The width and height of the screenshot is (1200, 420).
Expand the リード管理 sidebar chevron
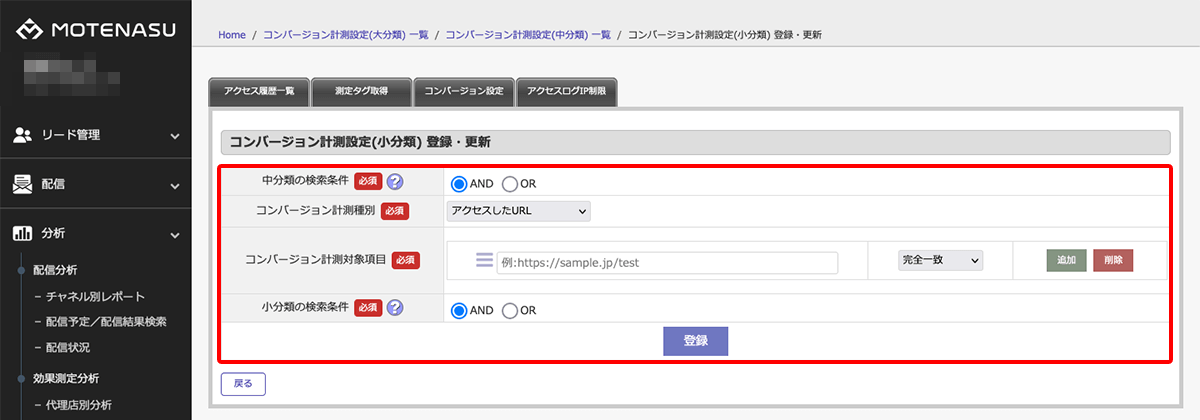[x=175, y=136]
